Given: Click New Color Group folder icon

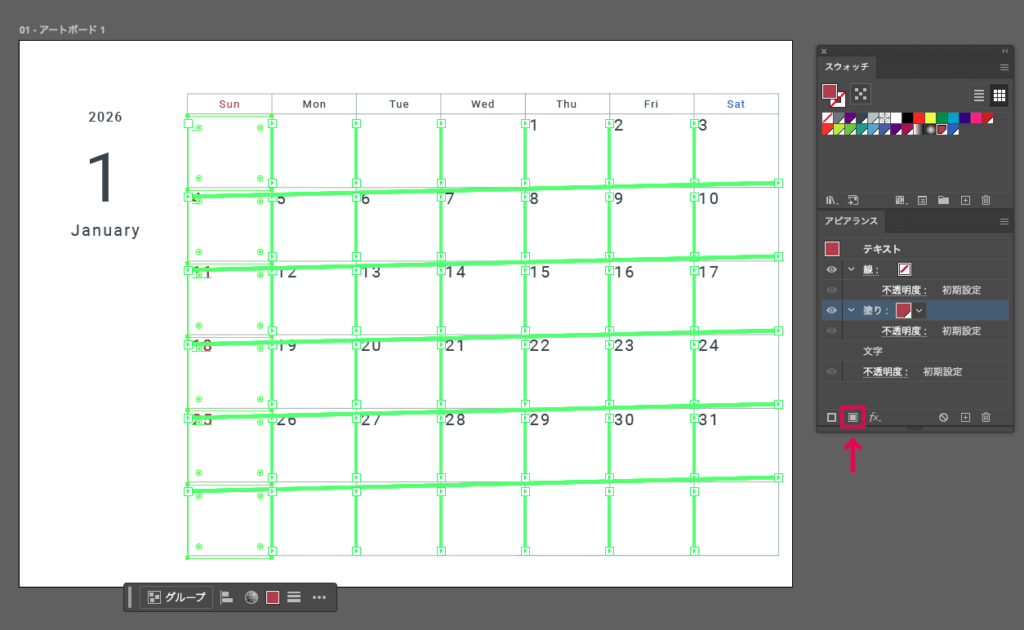Looking at the screenshot, I should click(944, 200).
